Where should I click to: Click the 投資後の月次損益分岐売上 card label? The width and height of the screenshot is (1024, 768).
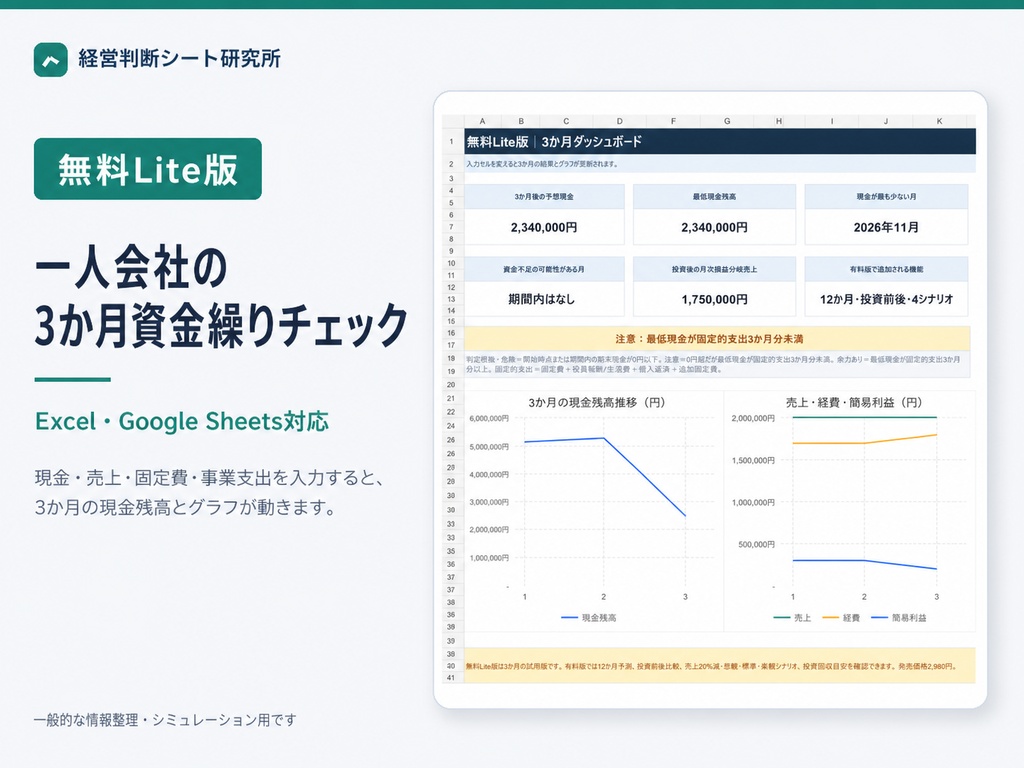[714, 269]
